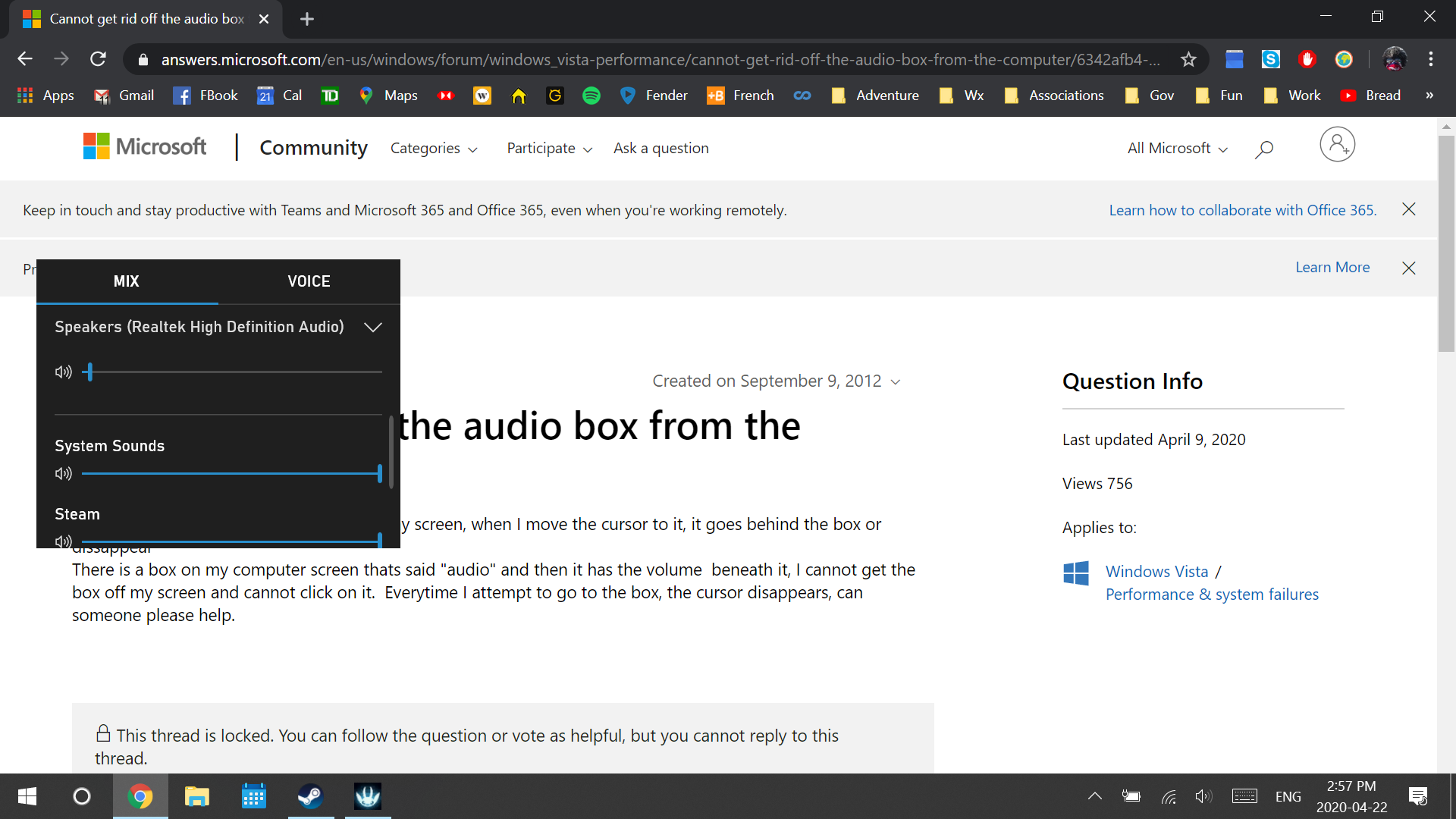
Task: Click the taskbar volume icon
Action: [1203, 796]
